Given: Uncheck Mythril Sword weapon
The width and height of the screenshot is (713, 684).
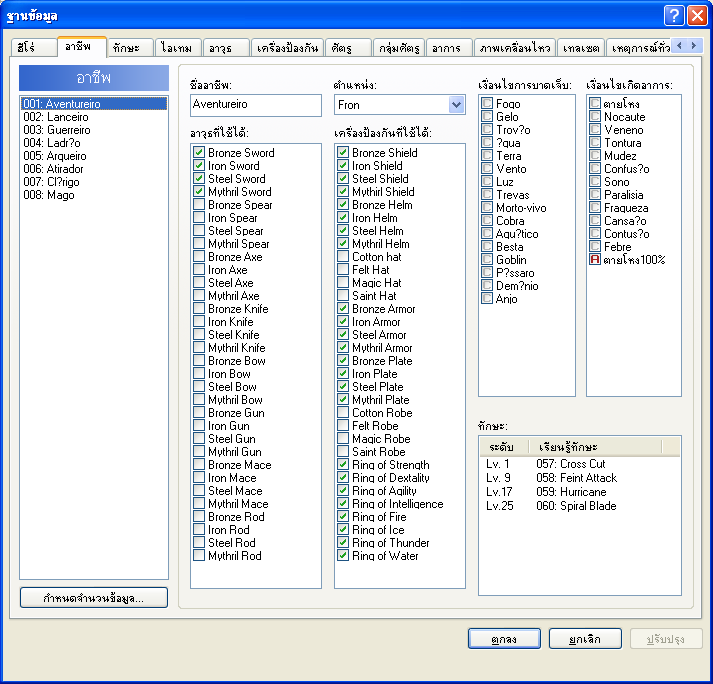Looking at the screenshot, I should [199, 191].
